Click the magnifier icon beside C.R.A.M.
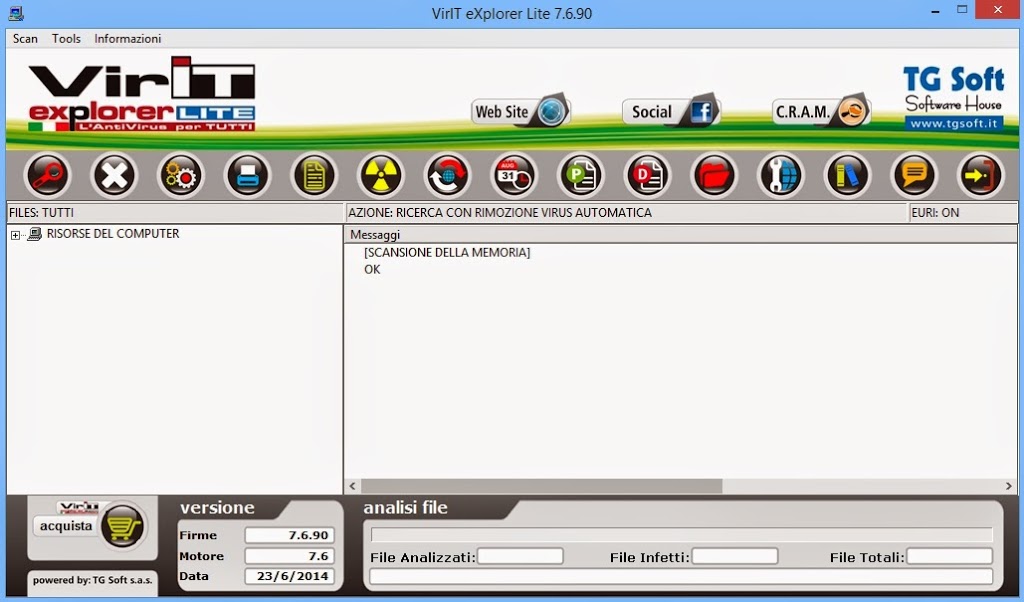This screenshot has width=1024, height=602. pos(852,112)
